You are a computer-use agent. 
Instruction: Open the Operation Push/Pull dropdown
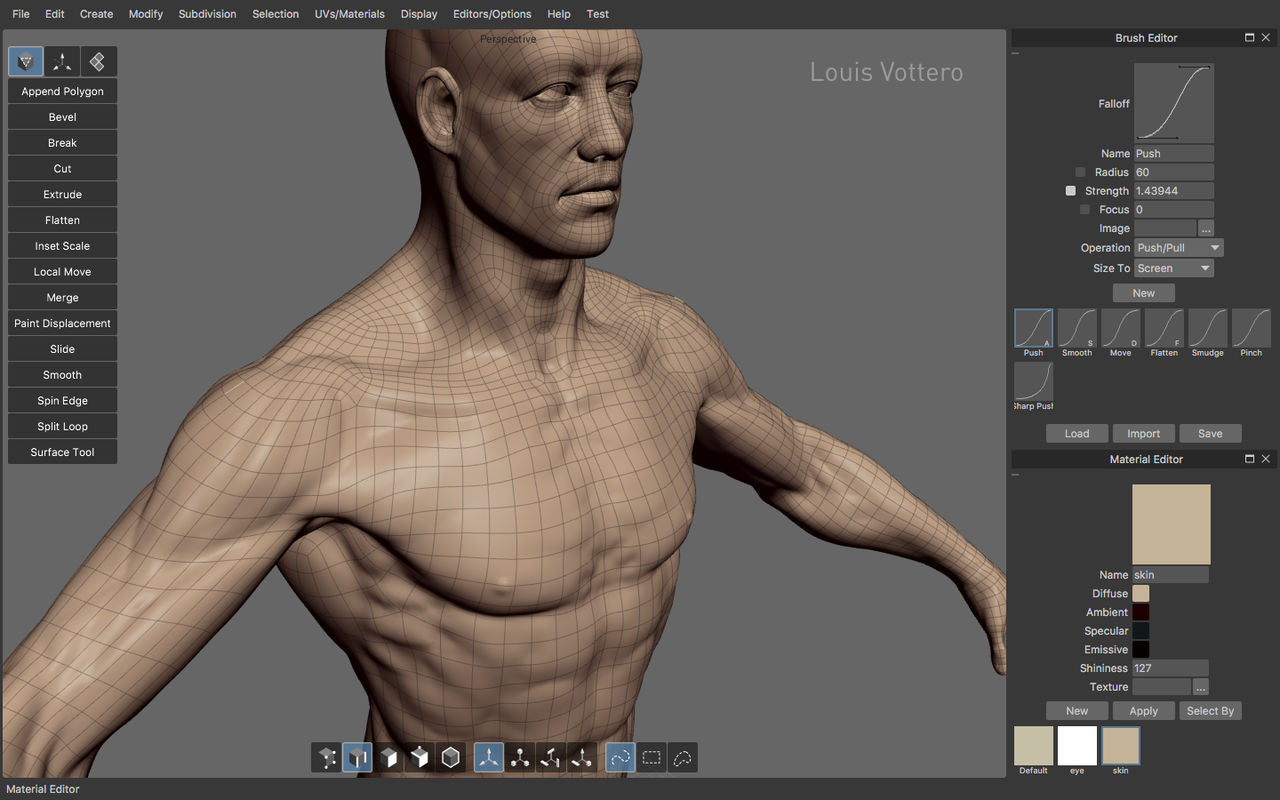pyautogui.click(x=1179, y=248)
